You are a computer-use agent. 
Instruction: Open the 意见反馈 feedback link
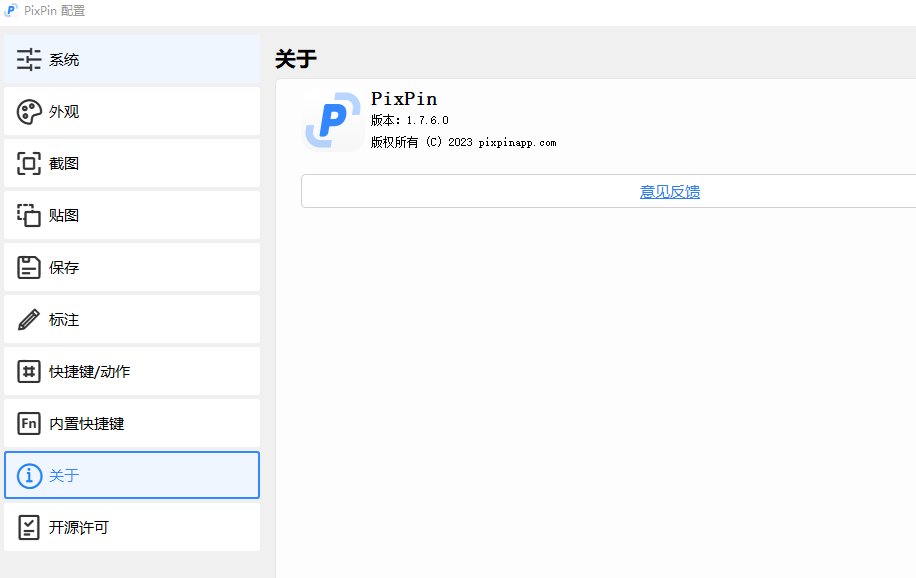coord(669,192)
